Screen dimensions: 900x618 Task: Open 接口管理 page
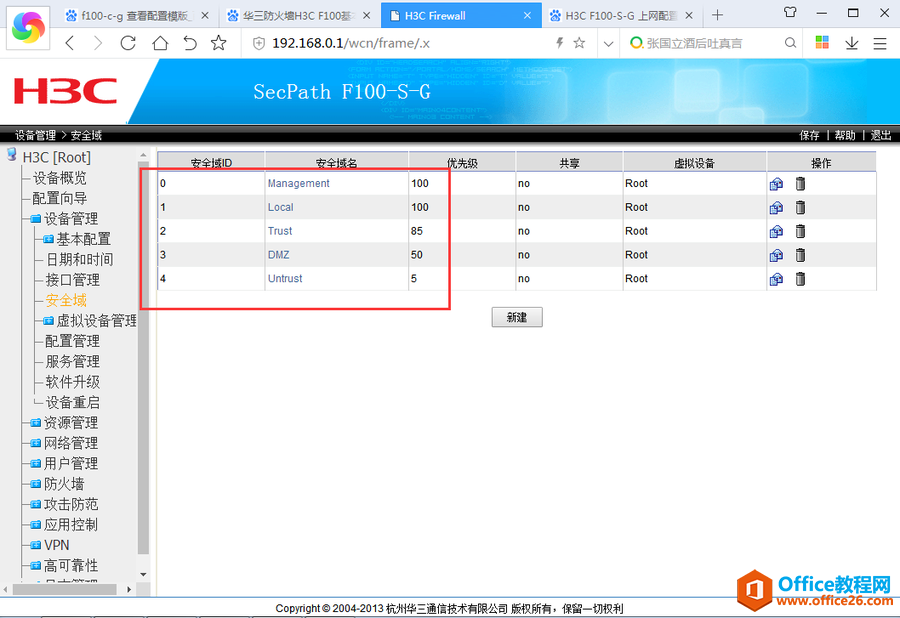72,280
